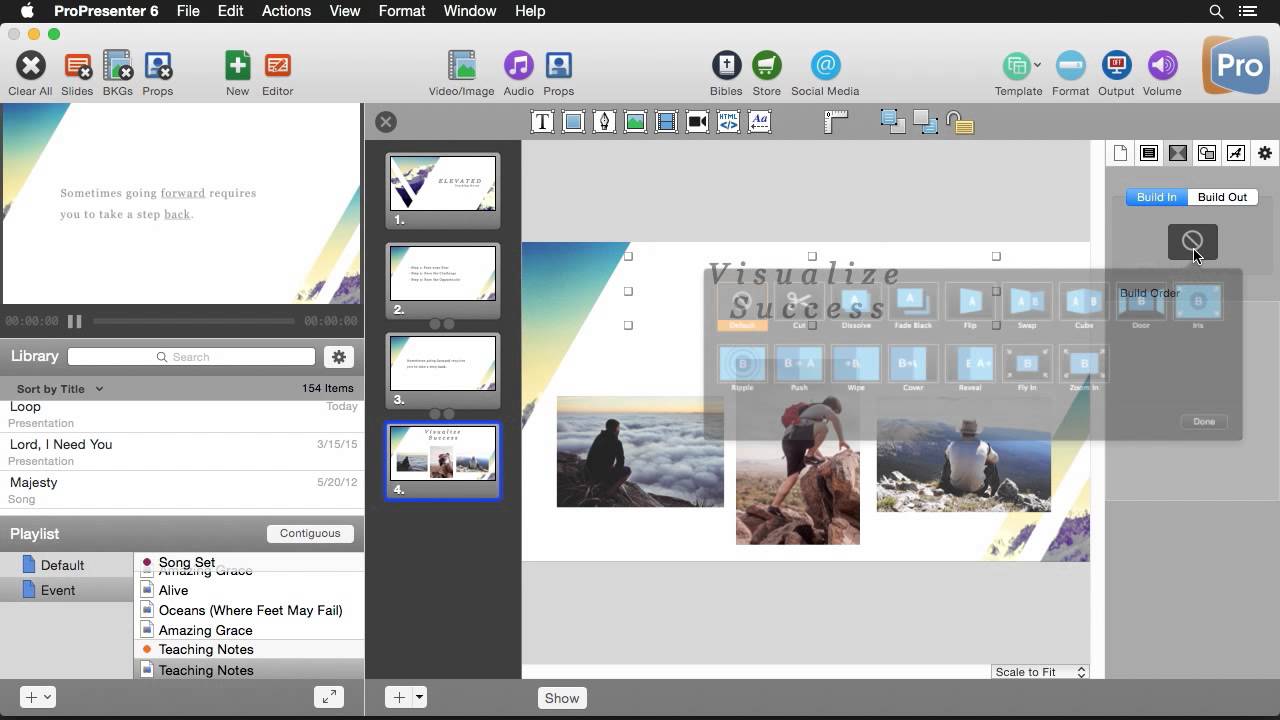Image resolution: width=1280 pixels, height=720 pixels.
Task: Add live video camera object
Action: (697, 122)
